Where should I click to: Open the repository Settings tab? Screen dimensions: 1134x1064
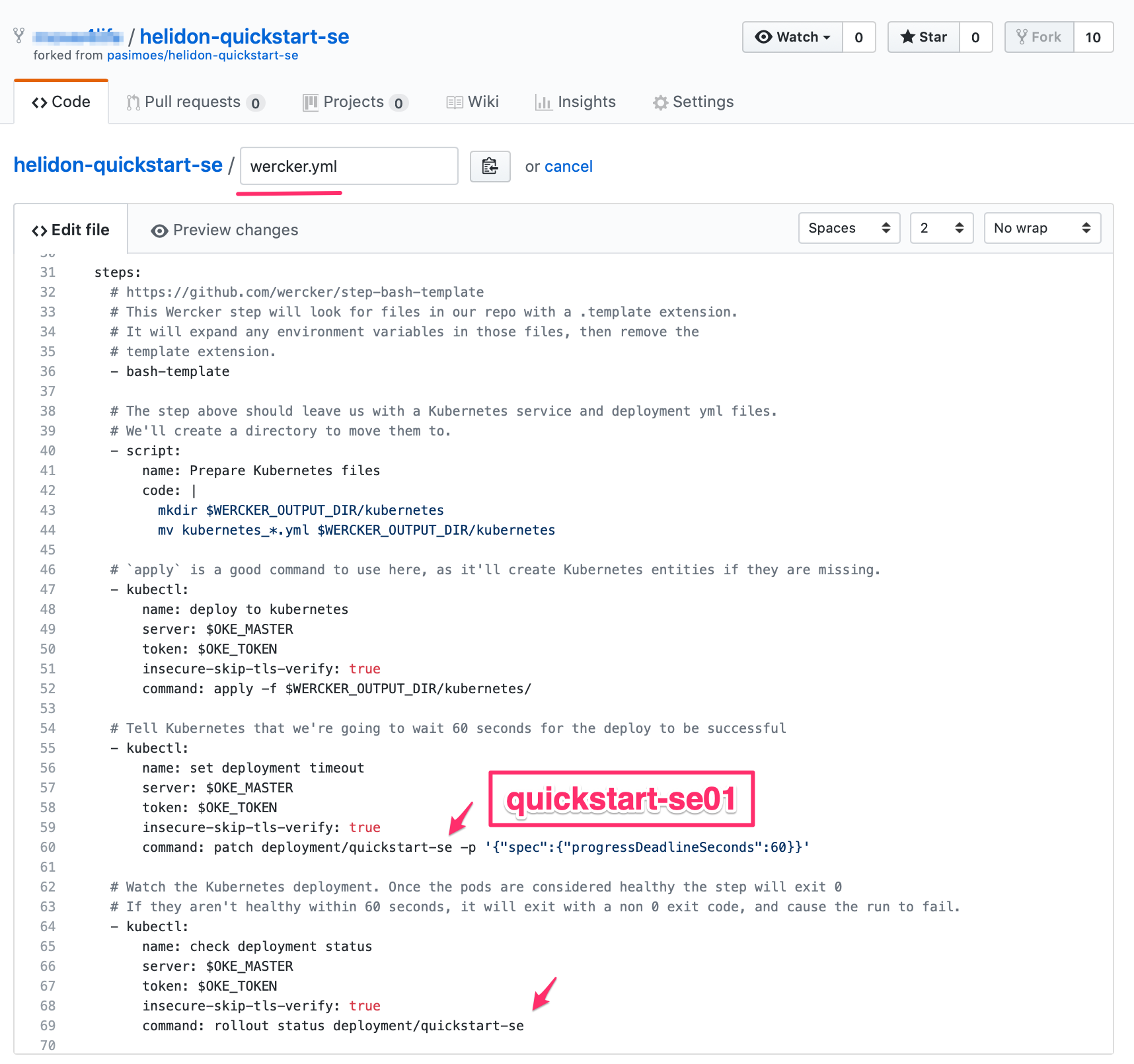pyautogui.click(x=693, y=102)
